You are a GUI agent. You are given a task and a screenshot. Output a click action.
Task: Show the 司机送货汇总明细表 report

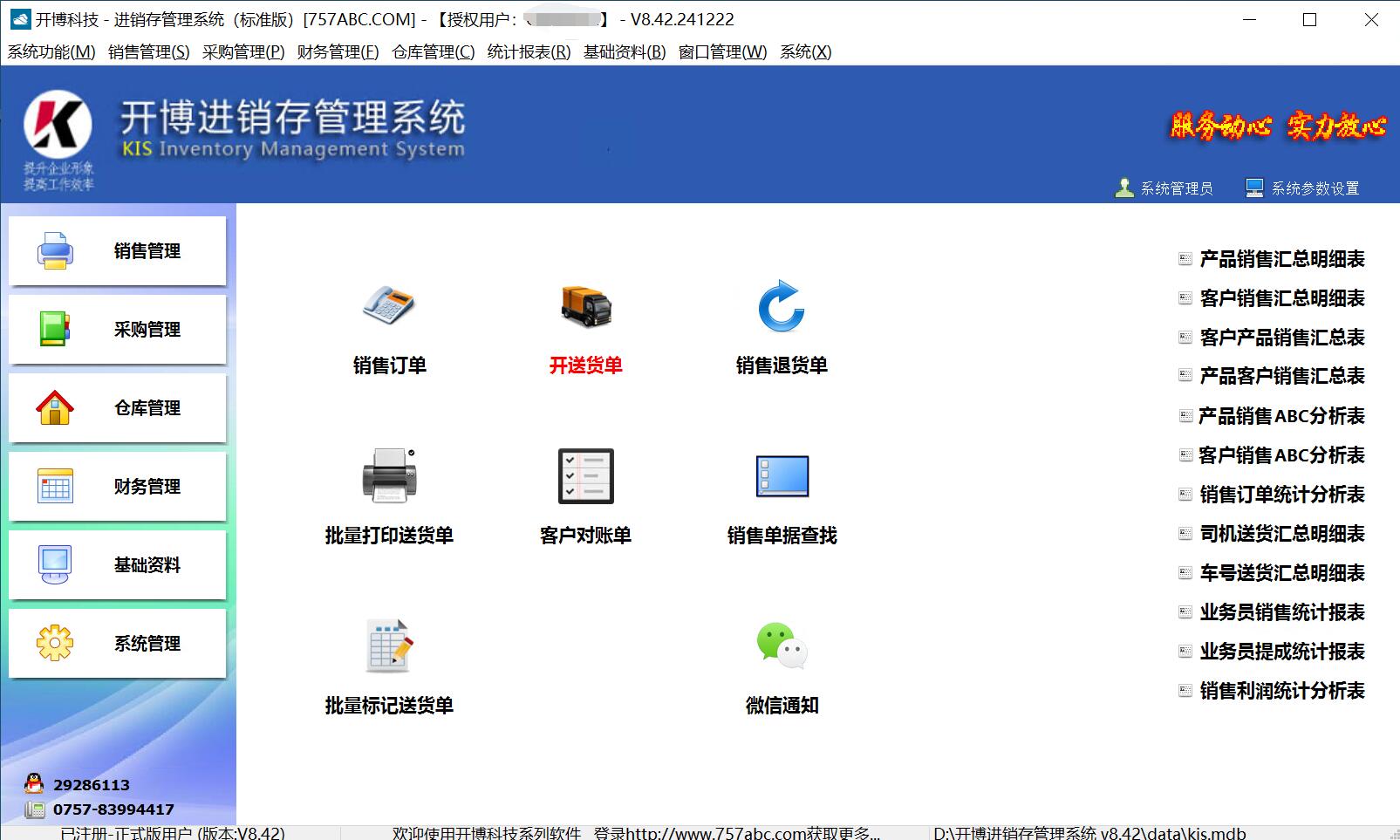pyautogui.click(x=1282, y=534)
